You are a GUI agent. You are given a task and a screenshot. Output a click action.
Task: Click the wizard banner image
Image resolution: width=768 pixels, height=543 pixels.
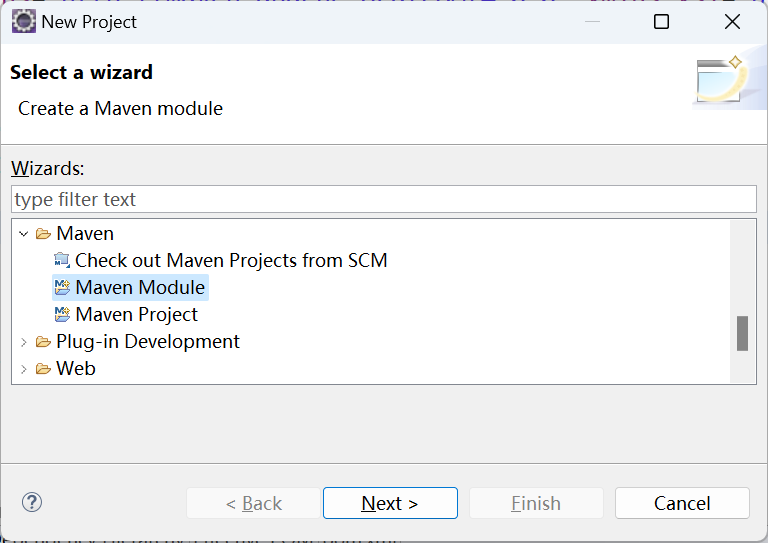click(x=721, y=80)
